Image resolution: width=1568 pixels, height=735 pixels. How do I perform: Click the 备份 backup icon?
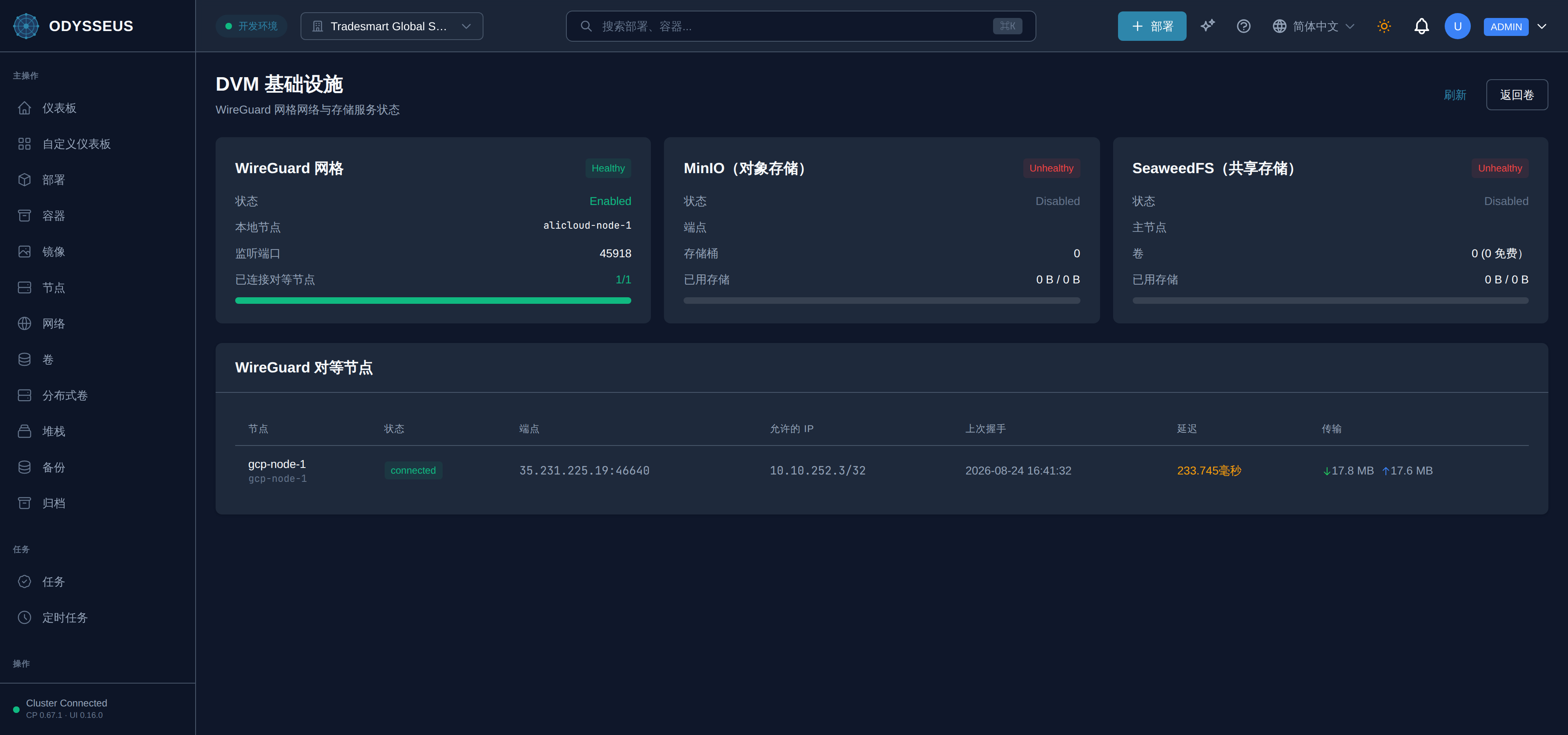(x=24, y=467)
